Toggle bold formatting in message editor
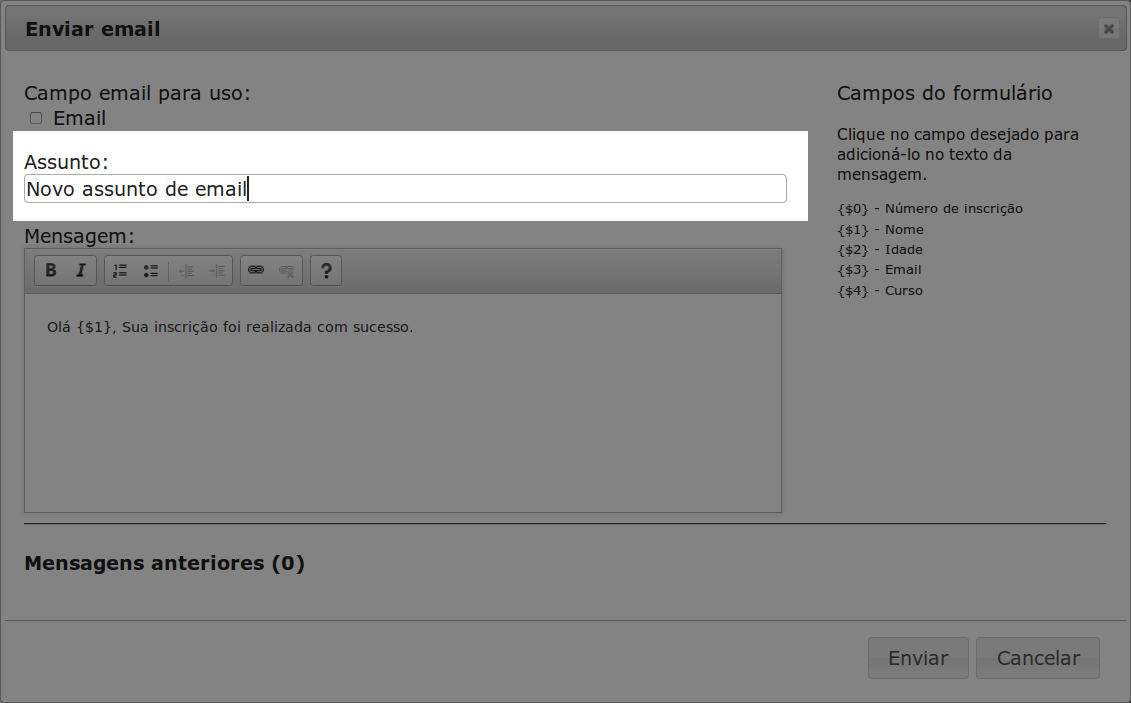1131x703 pixels. click(x=51, y=271)
